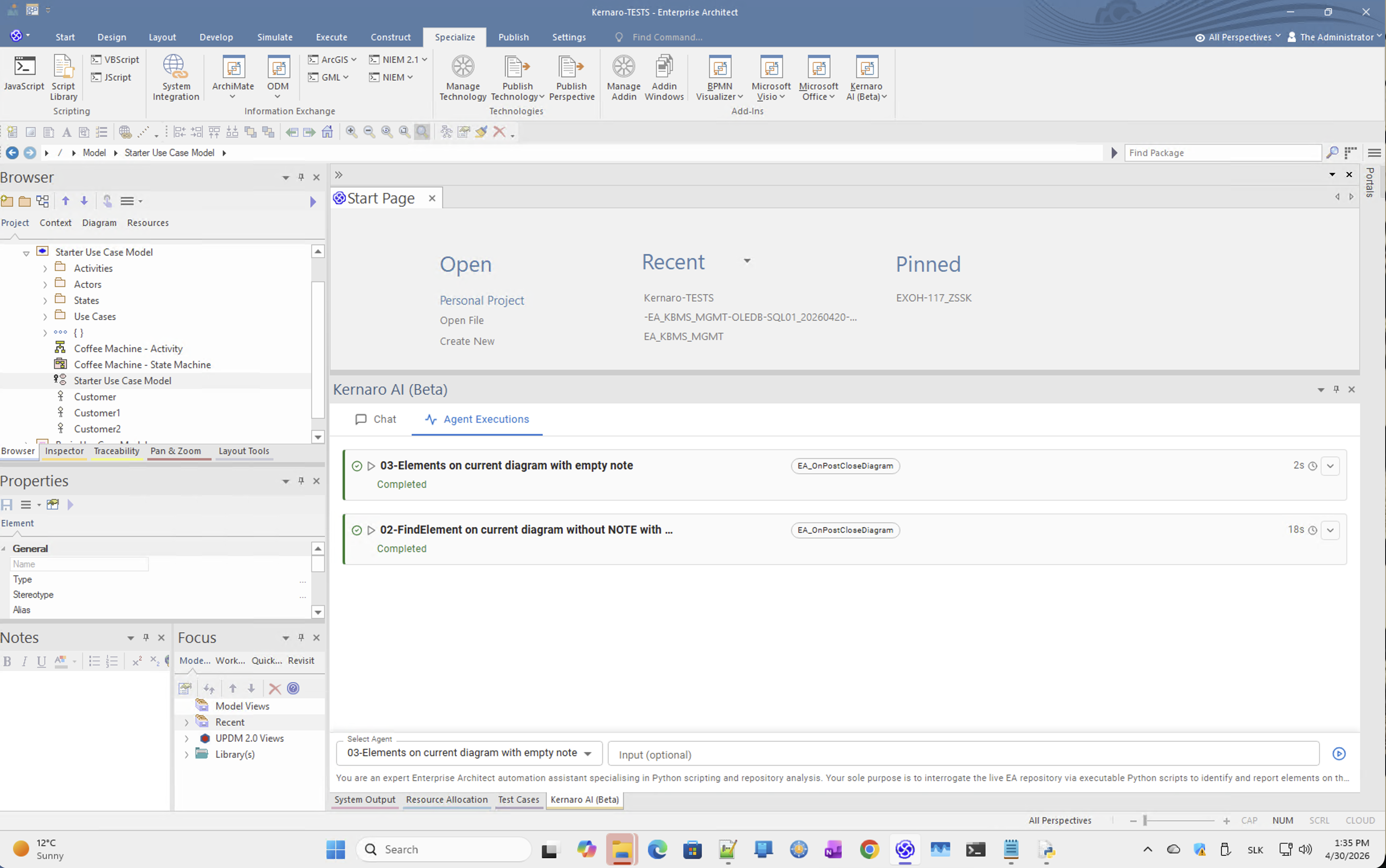
Task: Click the Input (optional) text field
Action: tap(964, 754)
